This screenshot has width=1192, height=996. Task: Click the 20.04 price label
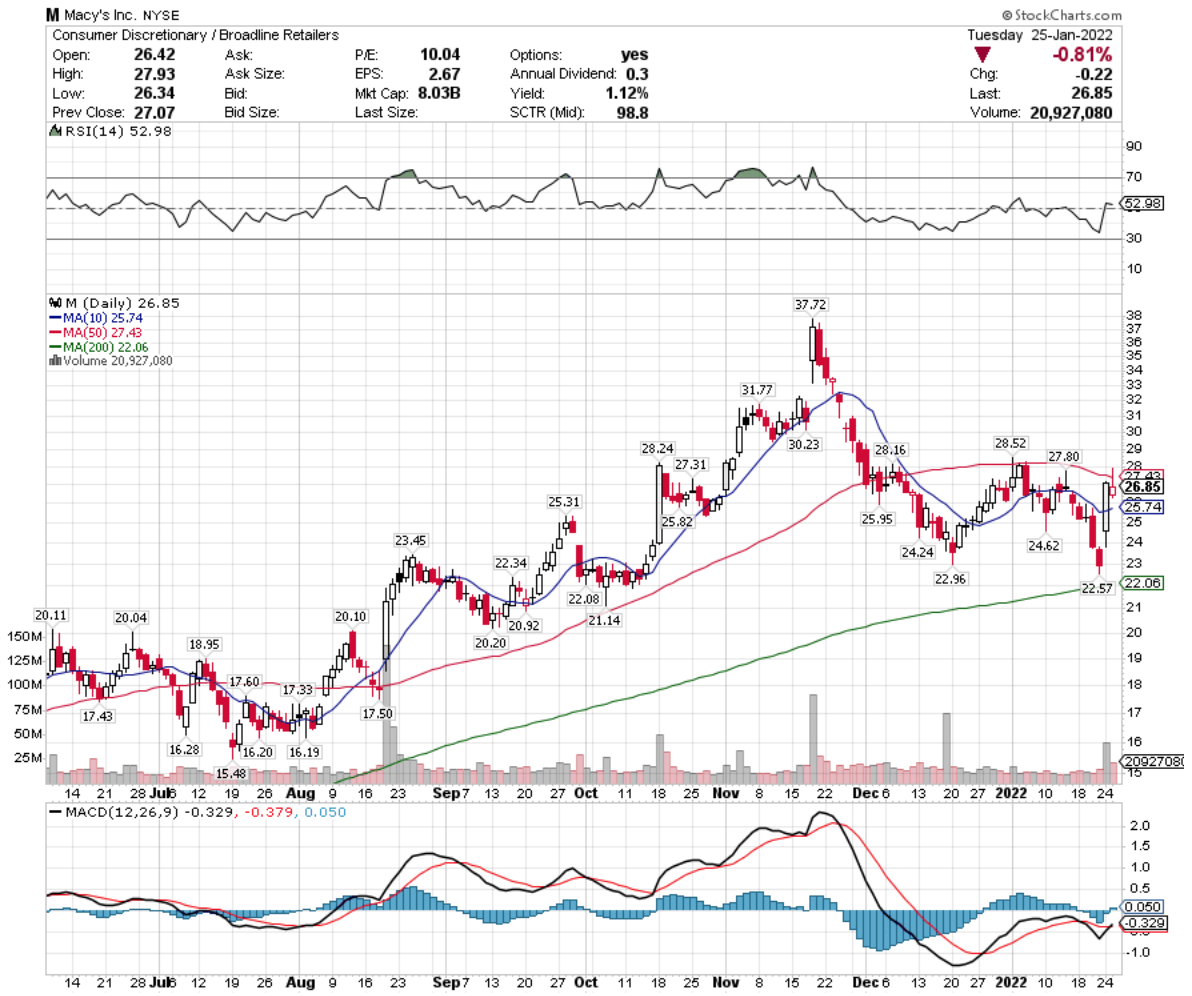tap(131, 618)
